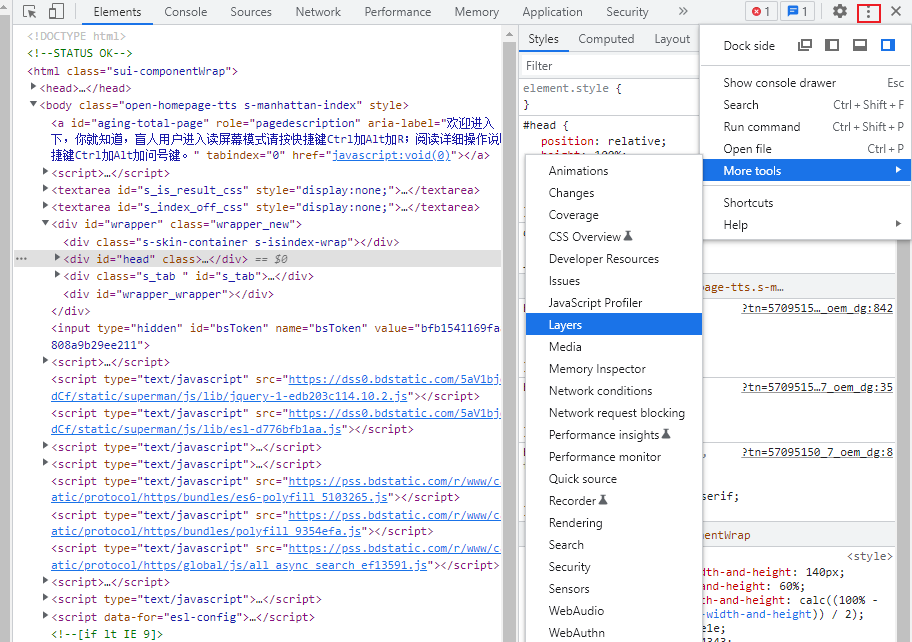912x642 pixels.
Task: Collapse the div#wrapper node
Action: tap(45, 223)
